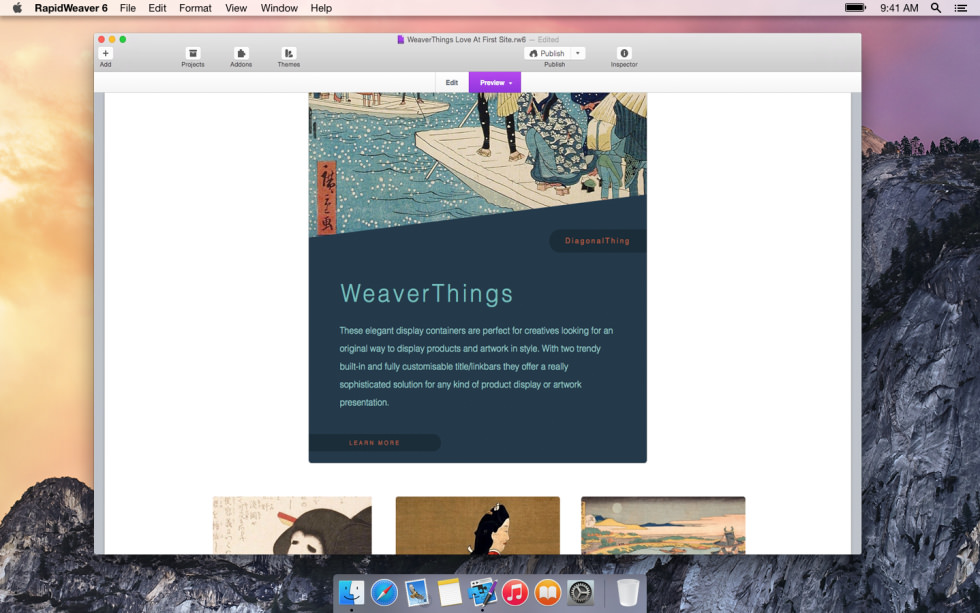The height and width of the screenshot is (613, 980).
Task: Launch iTunes from the Dock
Action: click(515, 592)
